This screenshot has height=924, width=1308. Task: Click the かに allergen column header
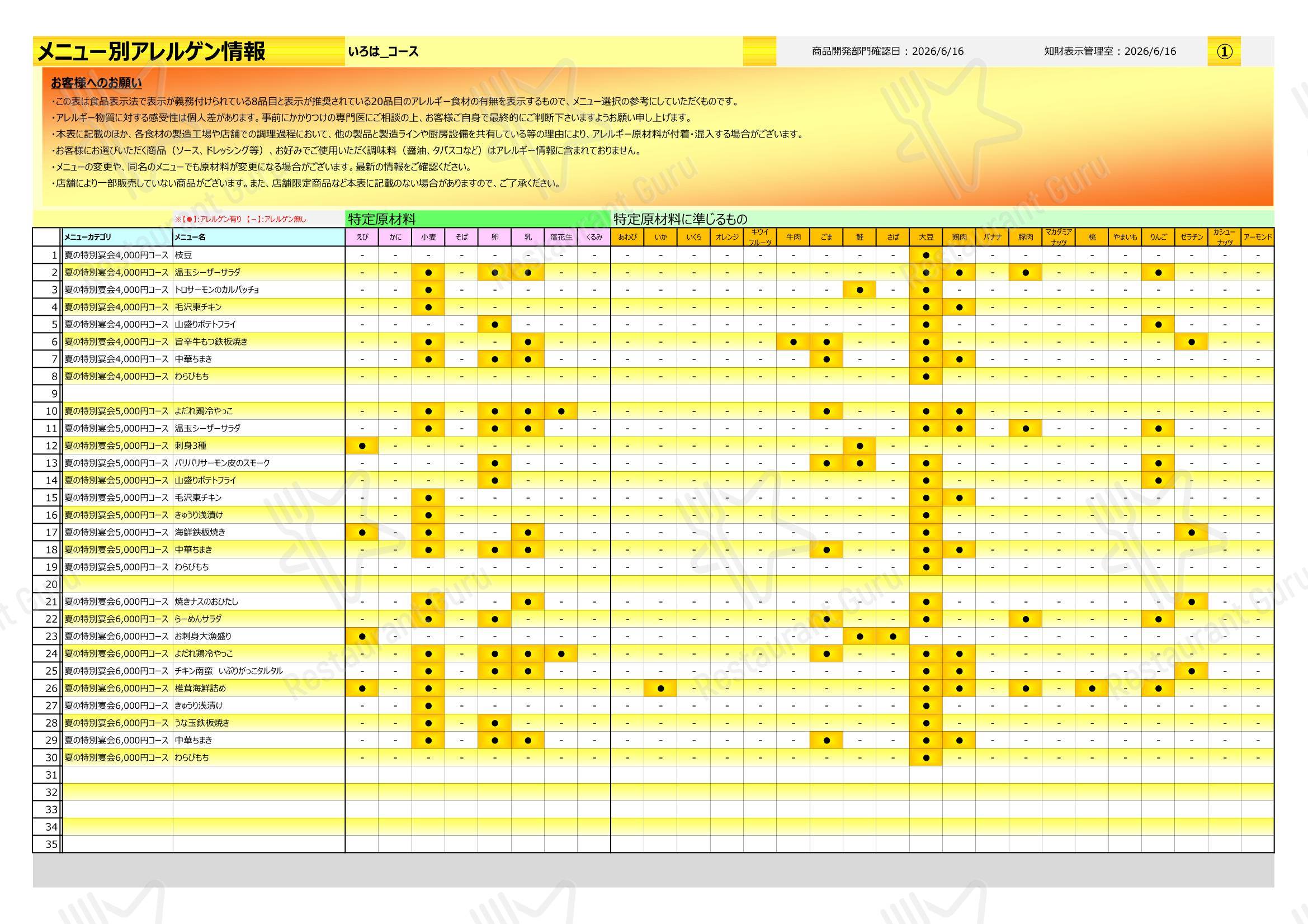point(395,237)
